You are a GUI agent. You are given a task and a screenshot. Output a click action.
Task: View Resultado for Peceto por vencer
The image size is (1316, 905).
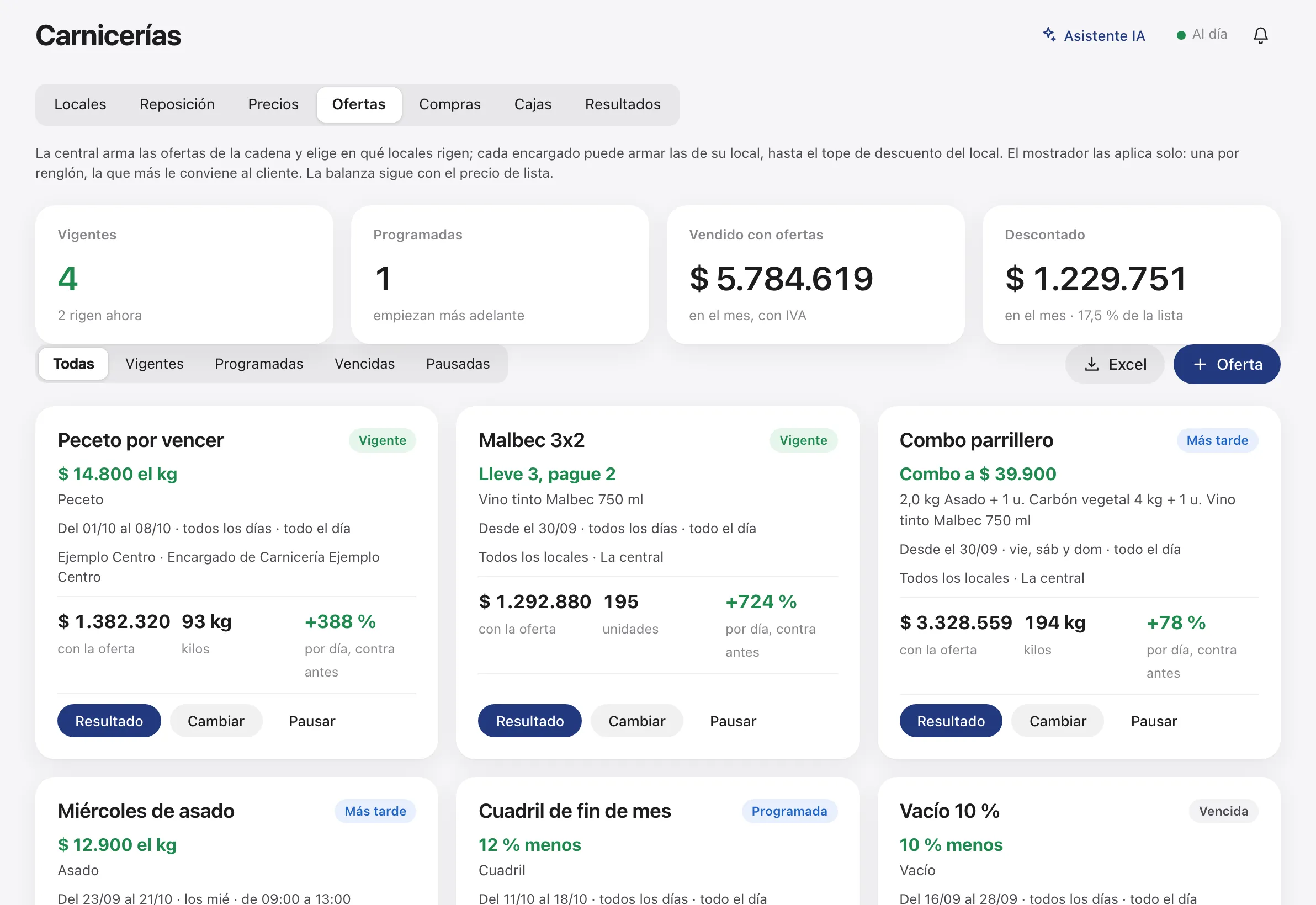click(x=109, y=721)
